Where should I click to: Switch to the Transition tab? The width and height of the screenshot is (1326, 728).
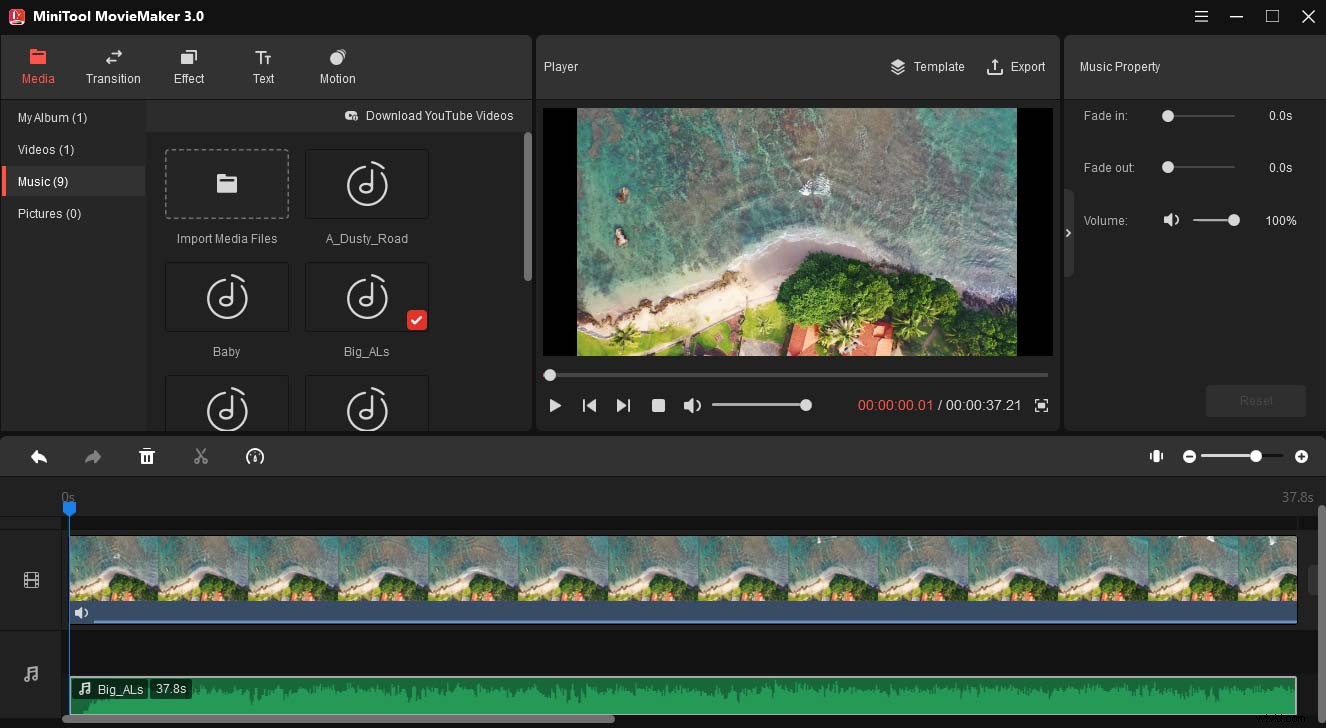(113, 67)
